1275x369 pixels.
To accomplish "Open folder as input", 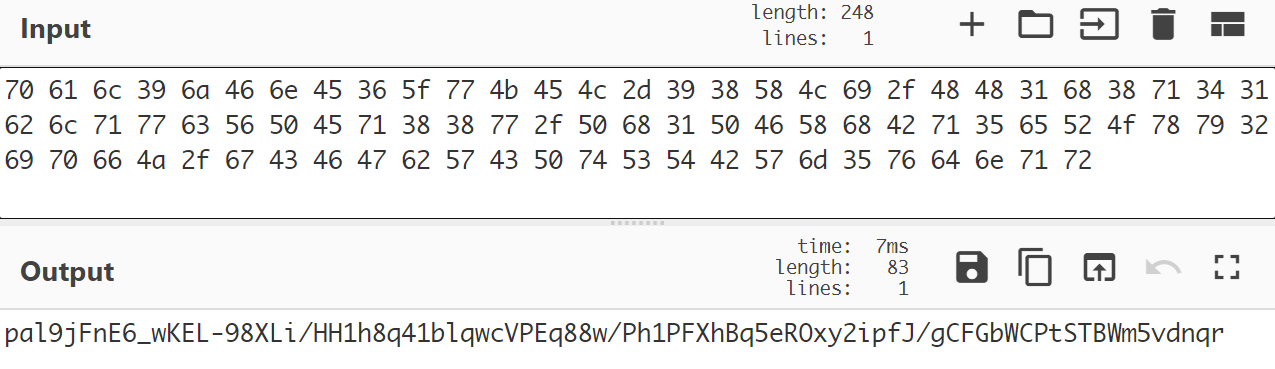I will pyautogui.click(x=1035, y=25).
